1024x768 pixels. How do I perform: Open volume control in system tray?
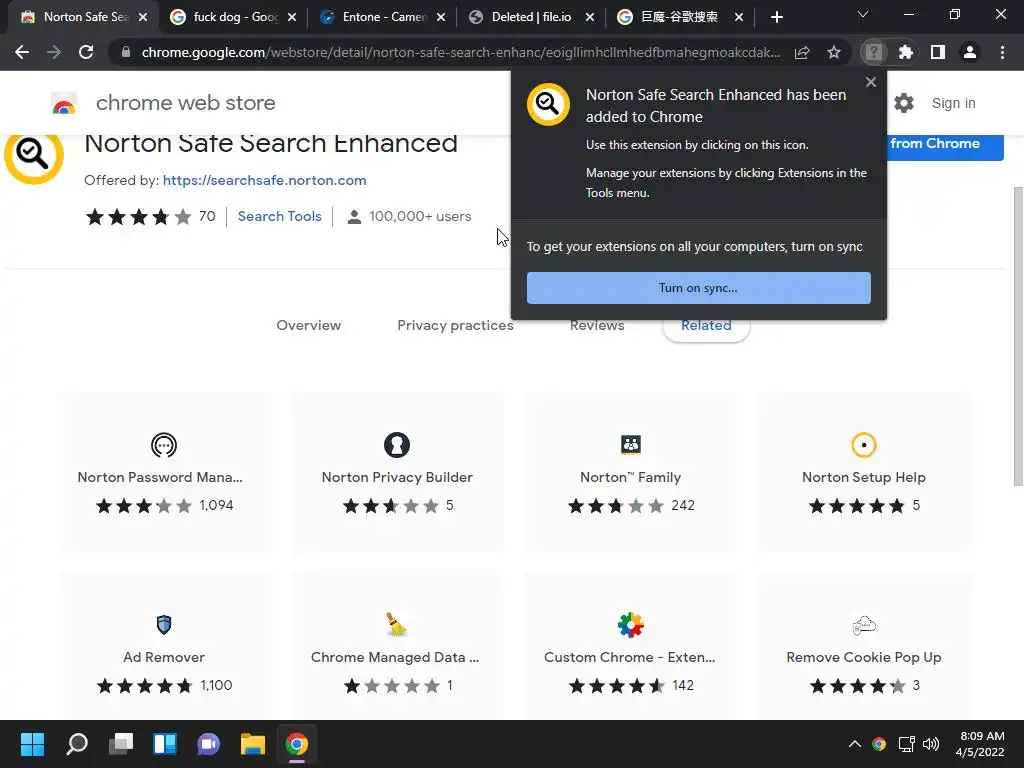(931, 744)
